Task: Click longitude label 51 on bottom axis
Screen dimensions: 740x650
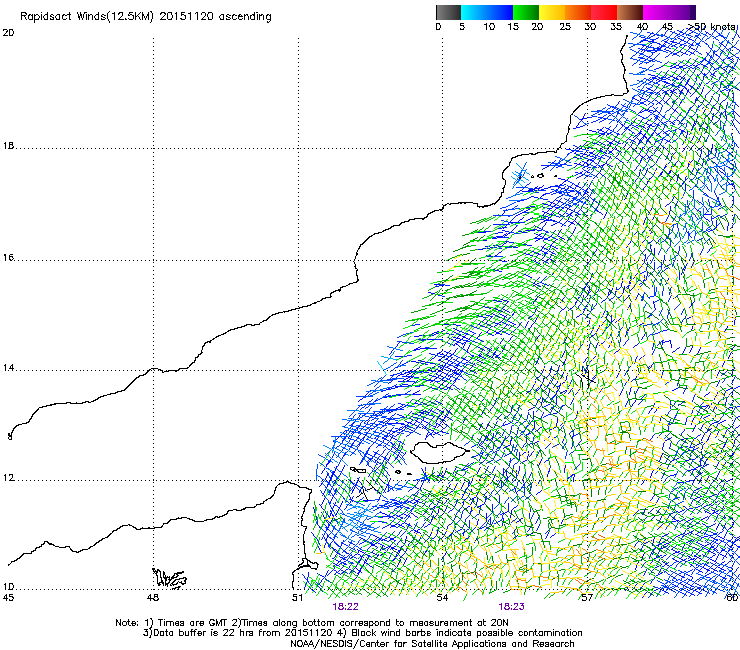Action: point(297,598)
